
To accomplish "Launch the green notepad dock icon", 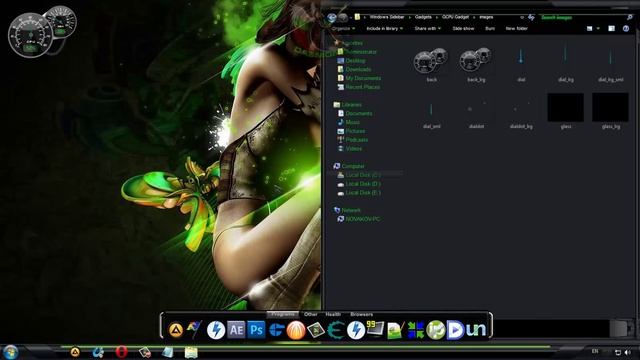I will 395,330.
